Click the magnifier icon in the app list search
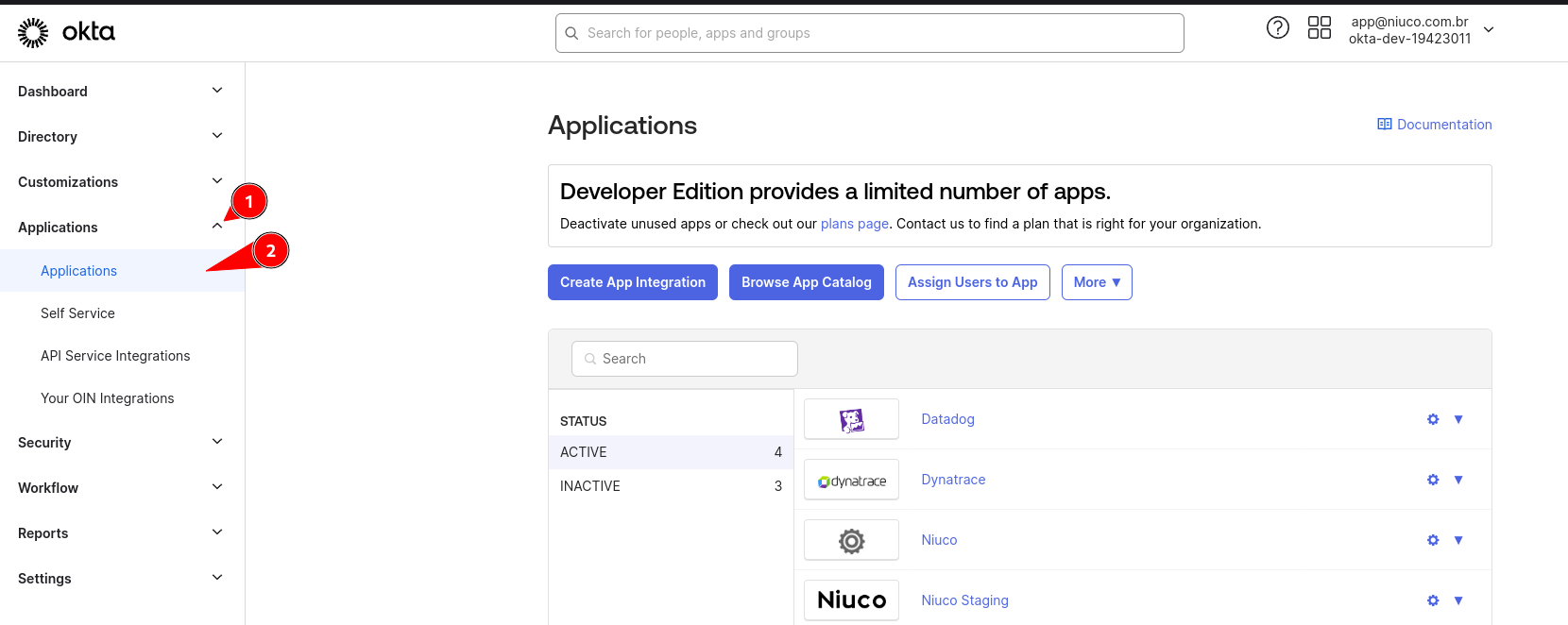Viewport: 1568px width, 625px height. (590, 359)
